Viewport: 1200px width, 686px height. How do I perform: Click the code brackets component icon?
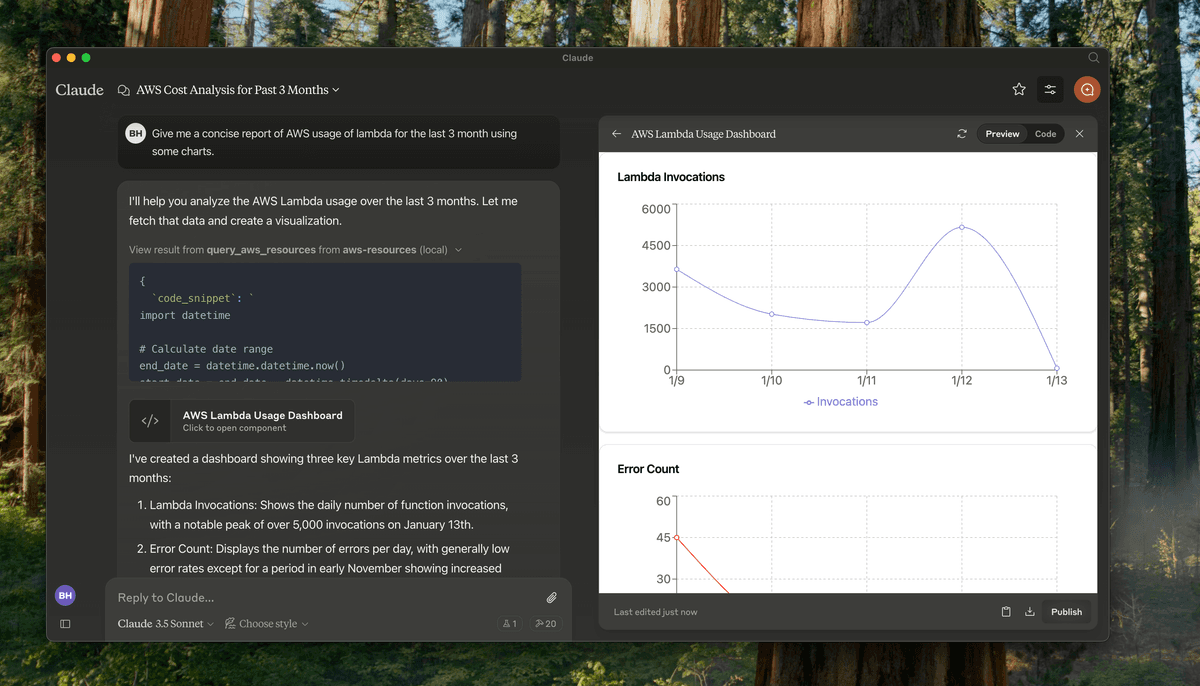(150, 421)
